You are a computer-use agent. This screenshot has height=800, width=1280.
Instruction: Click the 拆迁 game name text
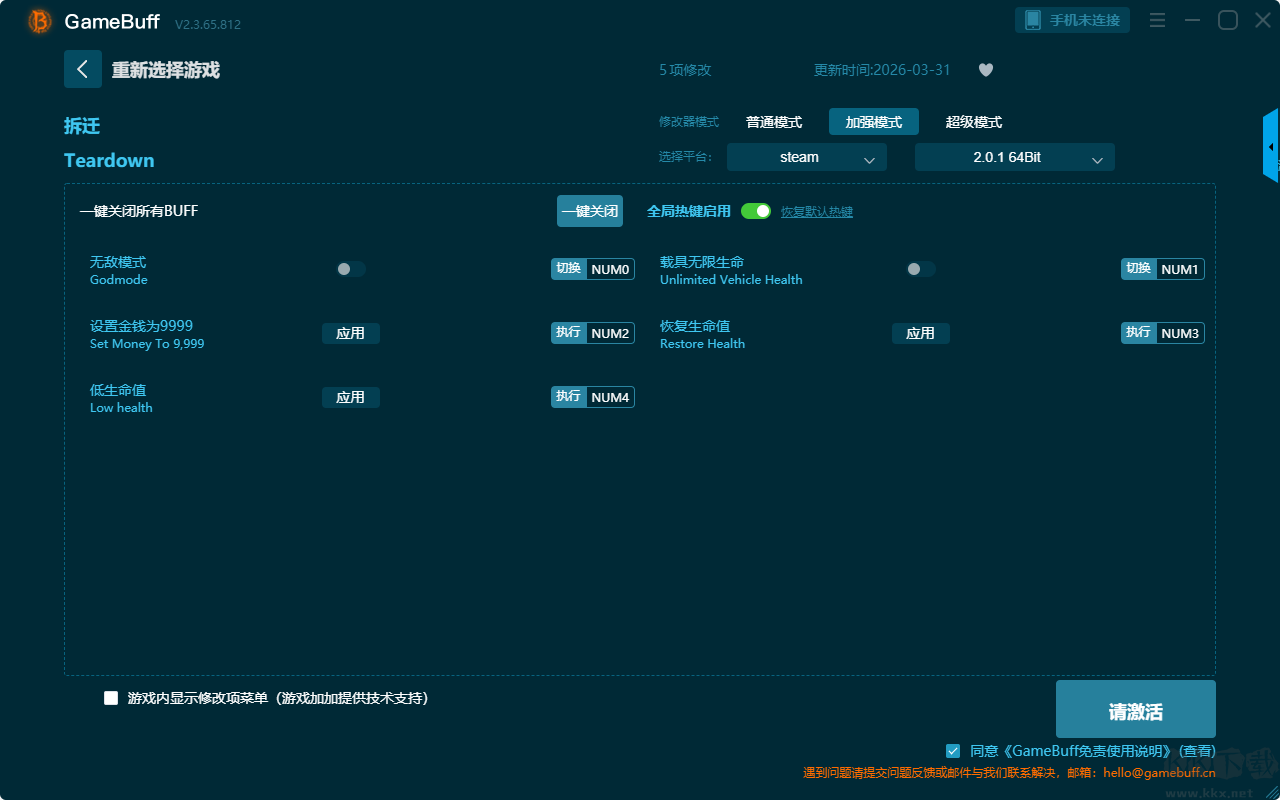coord(82,126)
